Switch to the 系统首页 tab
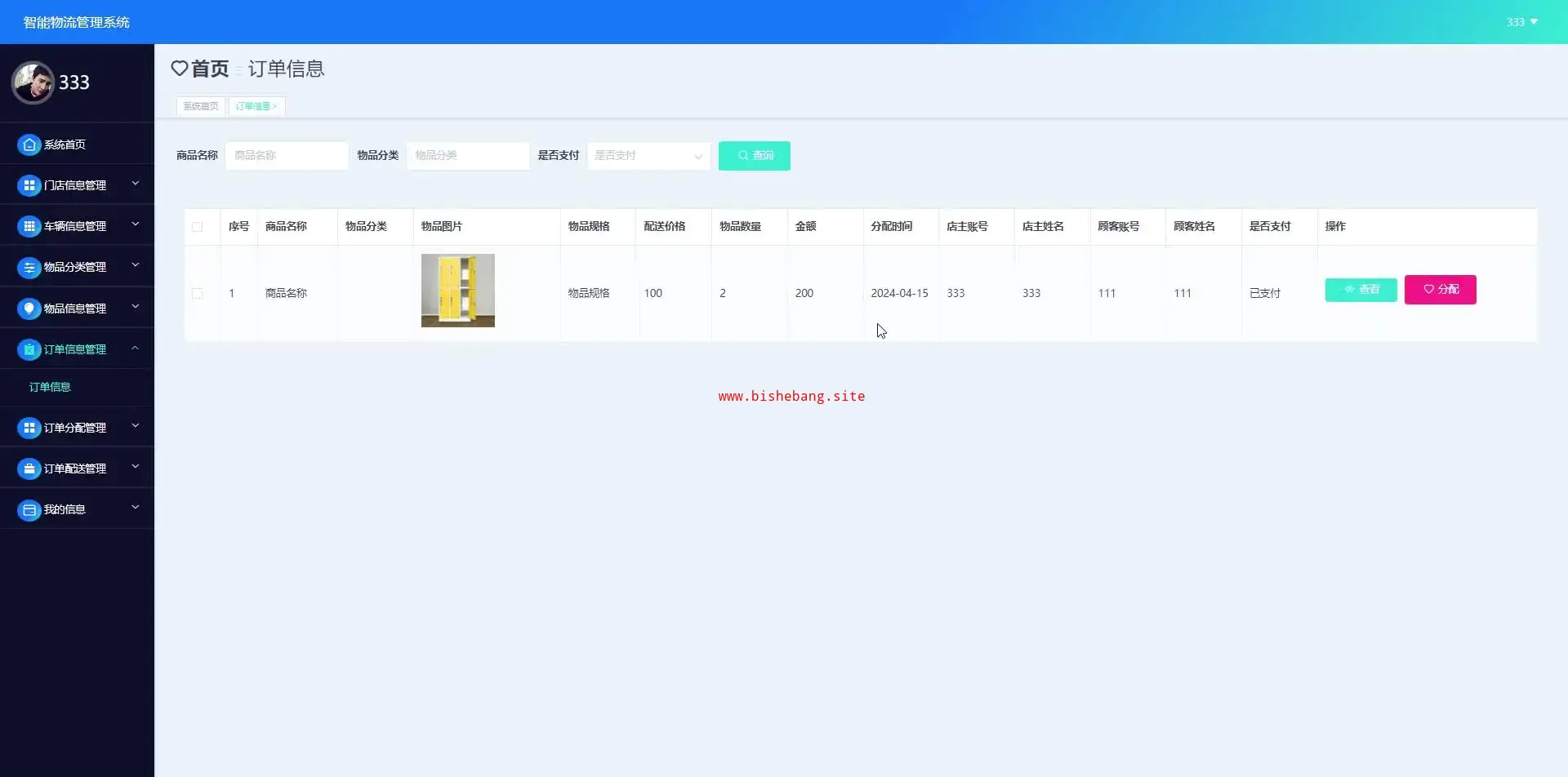Viewport: 1568px width, 777px height. (x=201, y=106)
